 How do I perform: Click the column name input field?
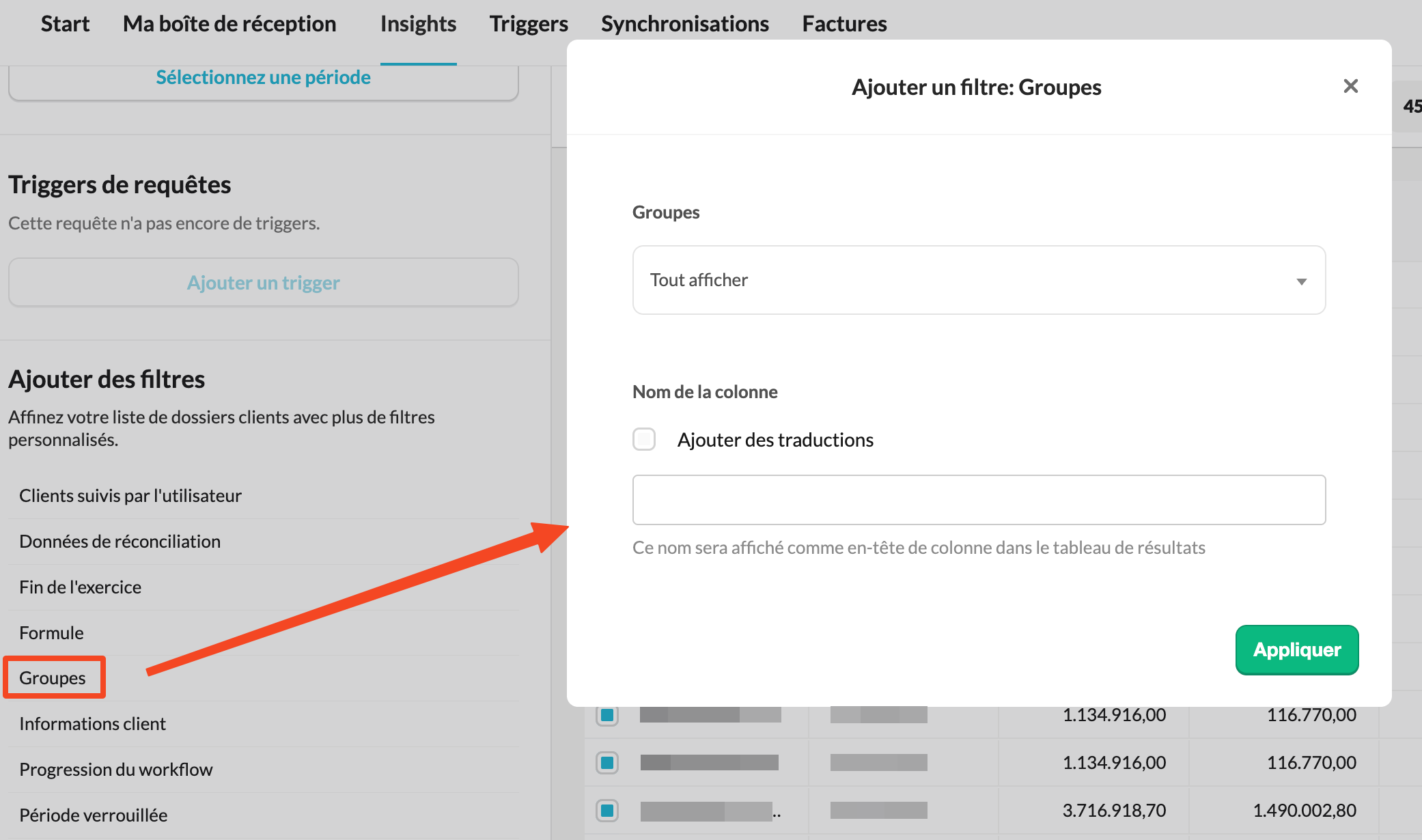coord(978,500)
